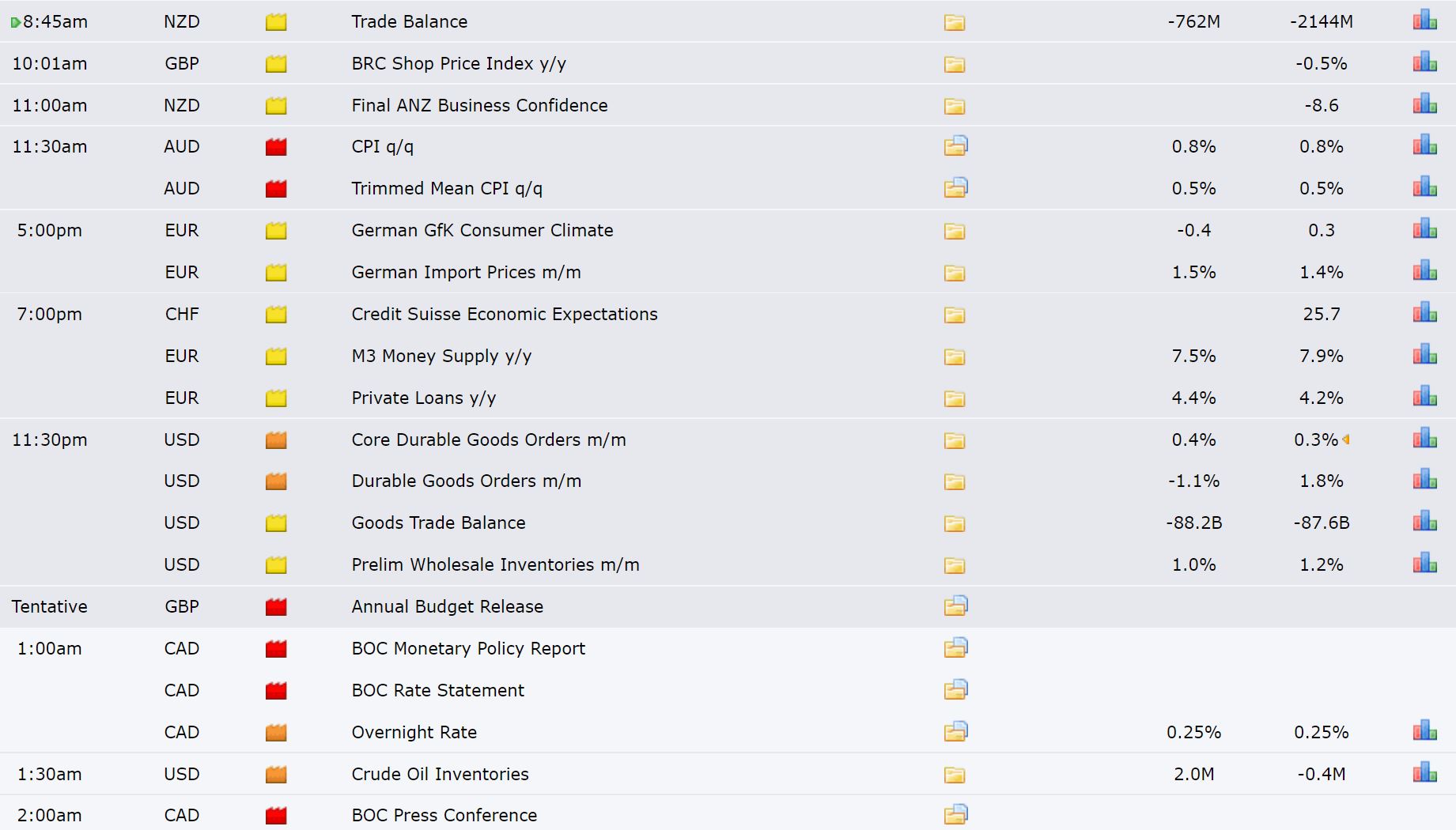Click the -1.1% forecast for Durable Goods Orders
1456x830 pixels.
1193,481
